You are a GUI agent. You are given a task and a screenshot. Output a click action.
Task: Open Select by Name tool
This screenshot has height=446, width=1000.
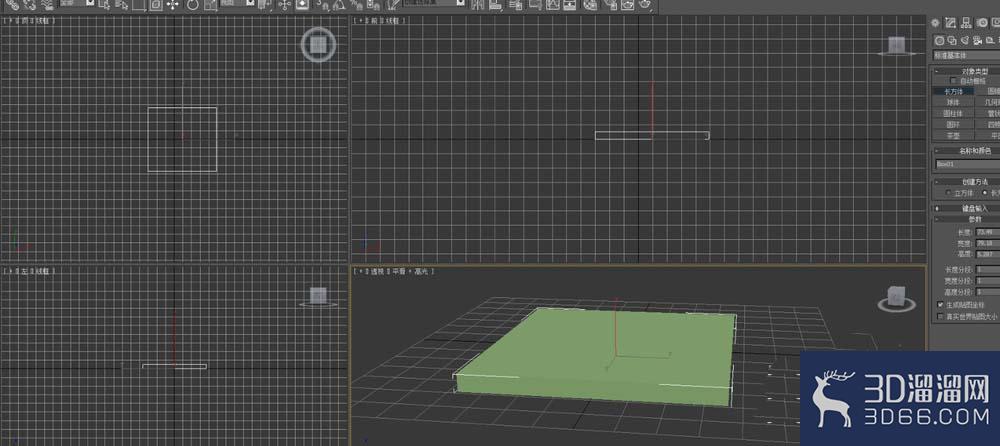coord(121,5)
